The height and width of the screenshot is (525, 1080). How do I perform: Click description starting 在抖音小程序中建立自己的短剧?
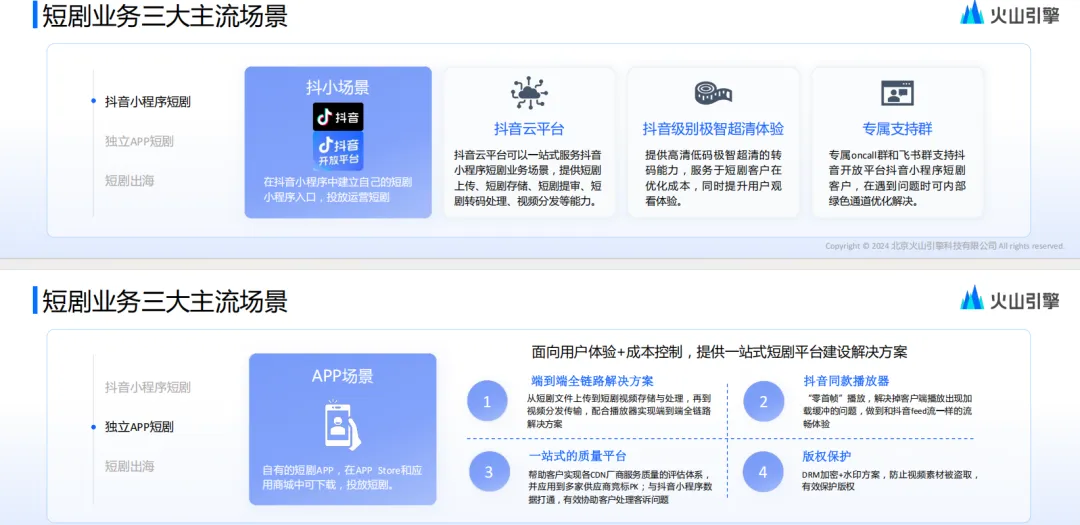pyautogui.click(x=338, y=190)
